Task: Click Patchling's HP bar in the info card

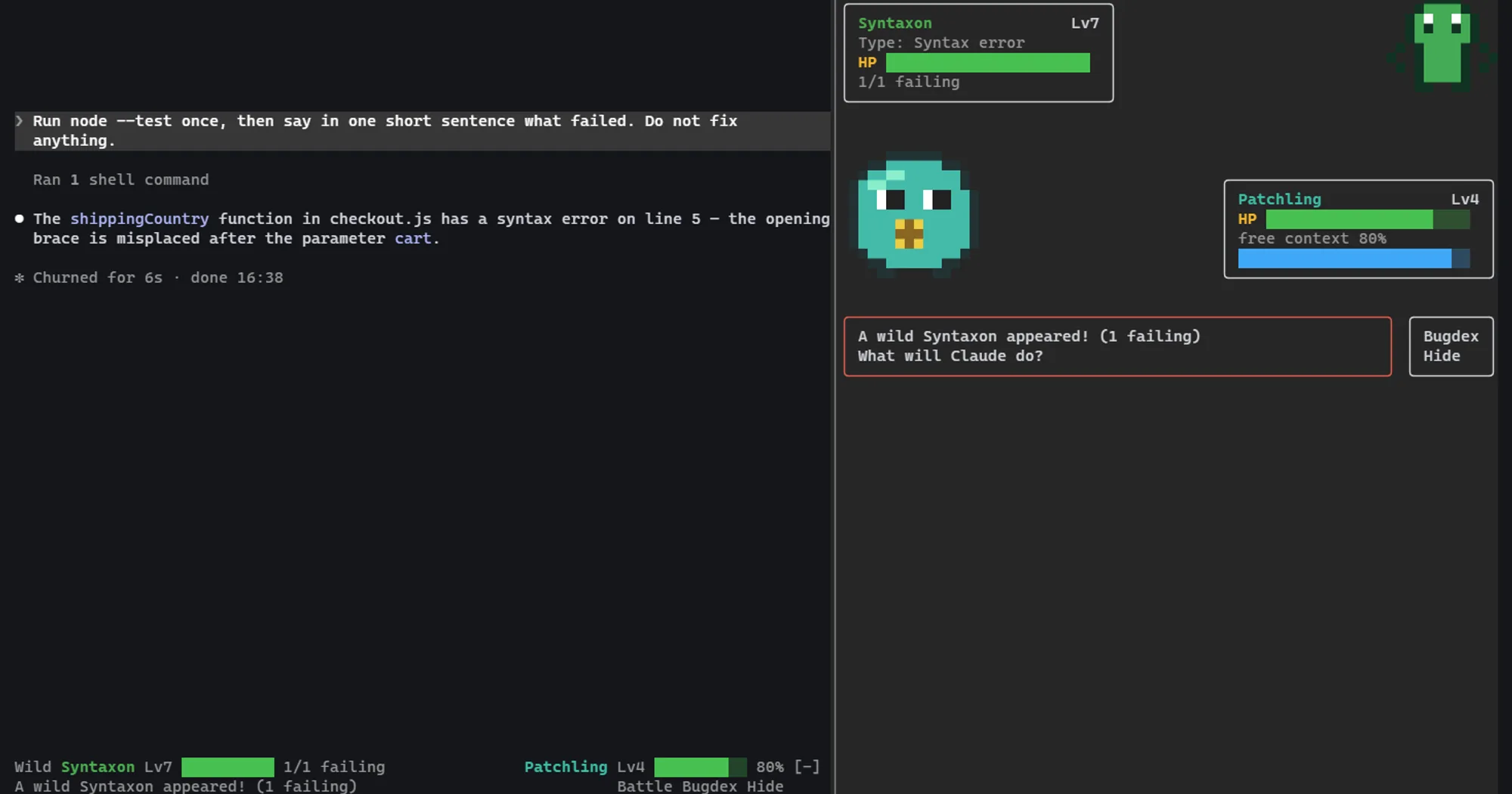Action: [1368, 219]
